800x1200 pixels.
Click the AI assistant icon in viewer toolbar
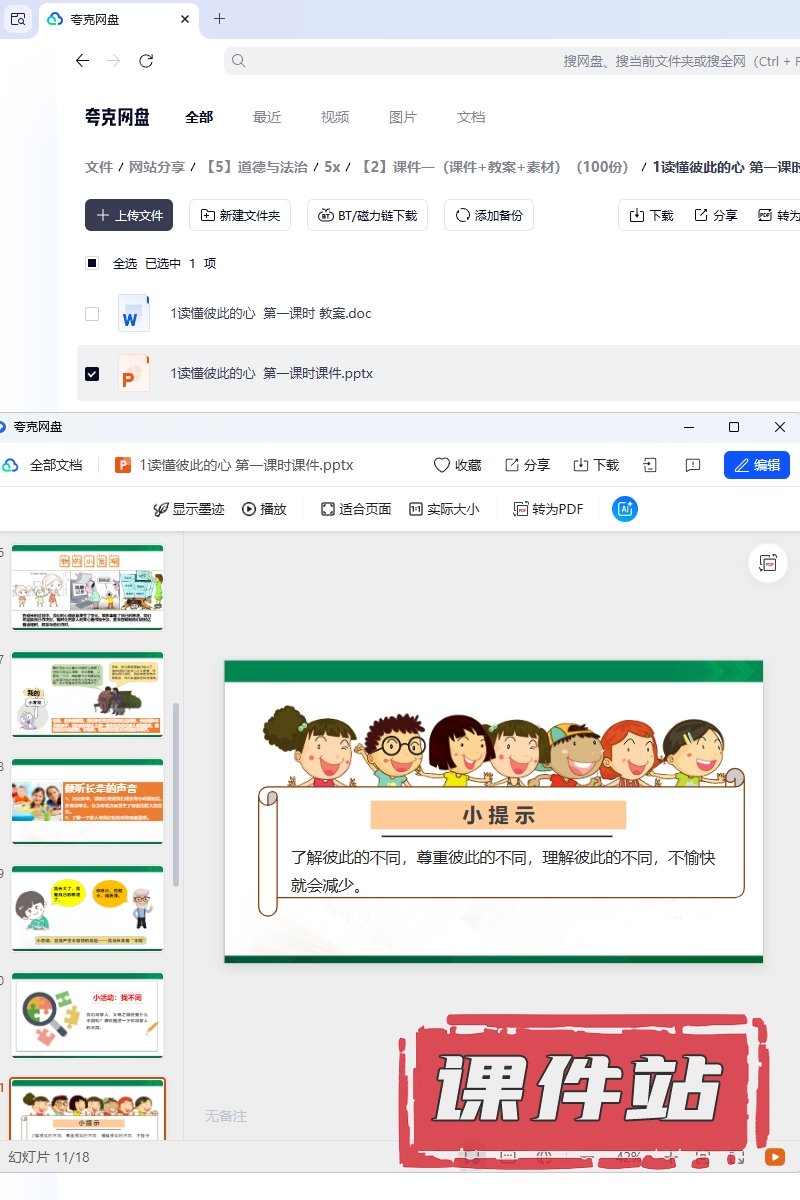(x=625, y=509)
